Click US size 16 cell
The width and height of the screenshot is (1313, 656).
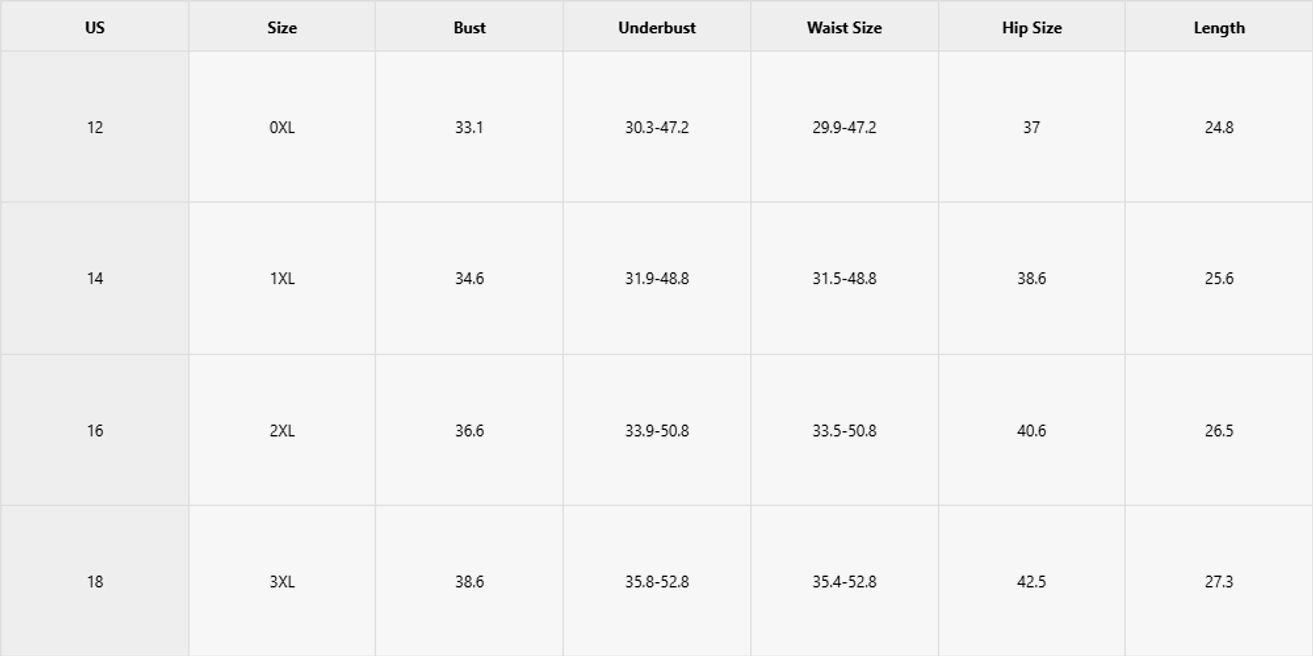coord(95,431)
